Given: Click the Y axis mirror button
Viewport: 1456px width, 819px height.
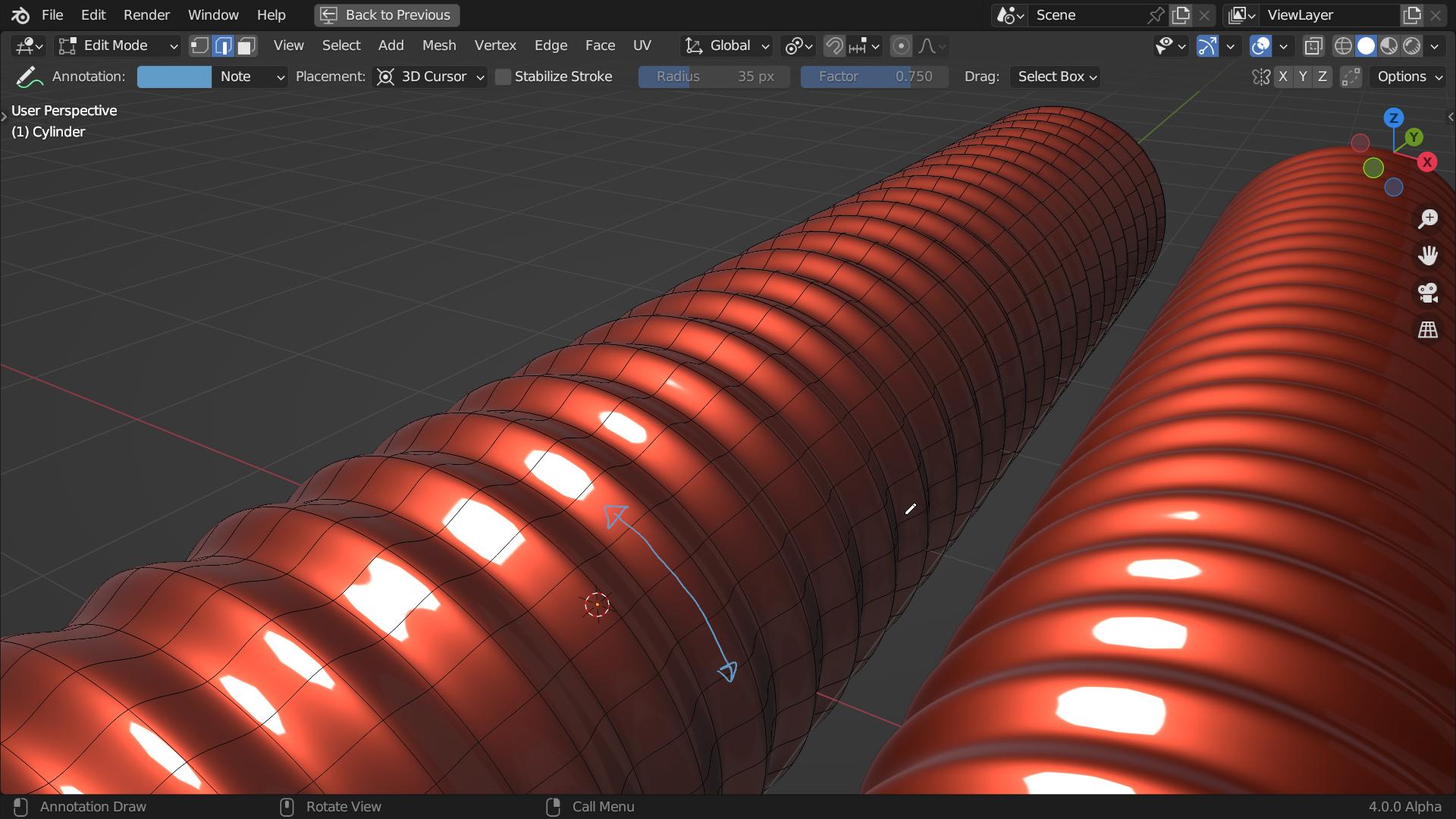Looking at the screenshot, I should [1303, 77].
